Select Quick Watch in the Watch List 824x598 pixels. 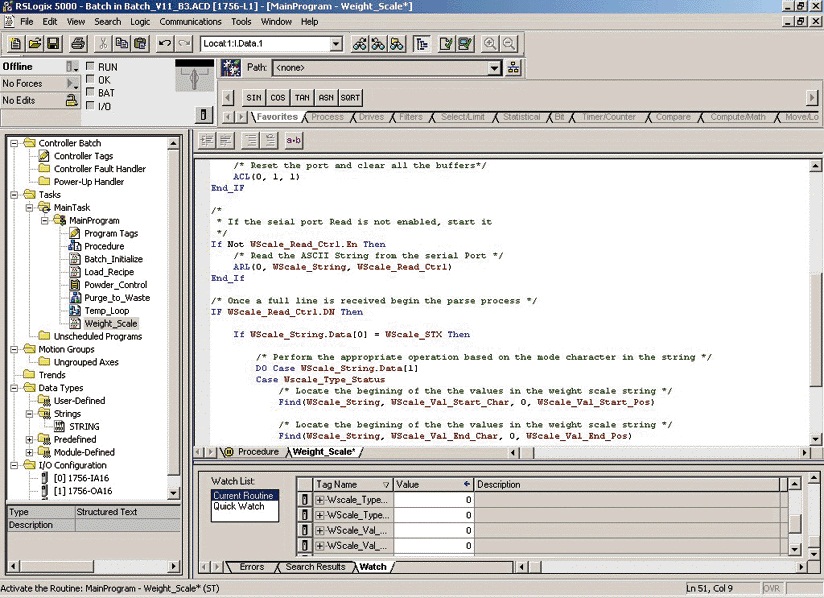(x=237, y=506)
